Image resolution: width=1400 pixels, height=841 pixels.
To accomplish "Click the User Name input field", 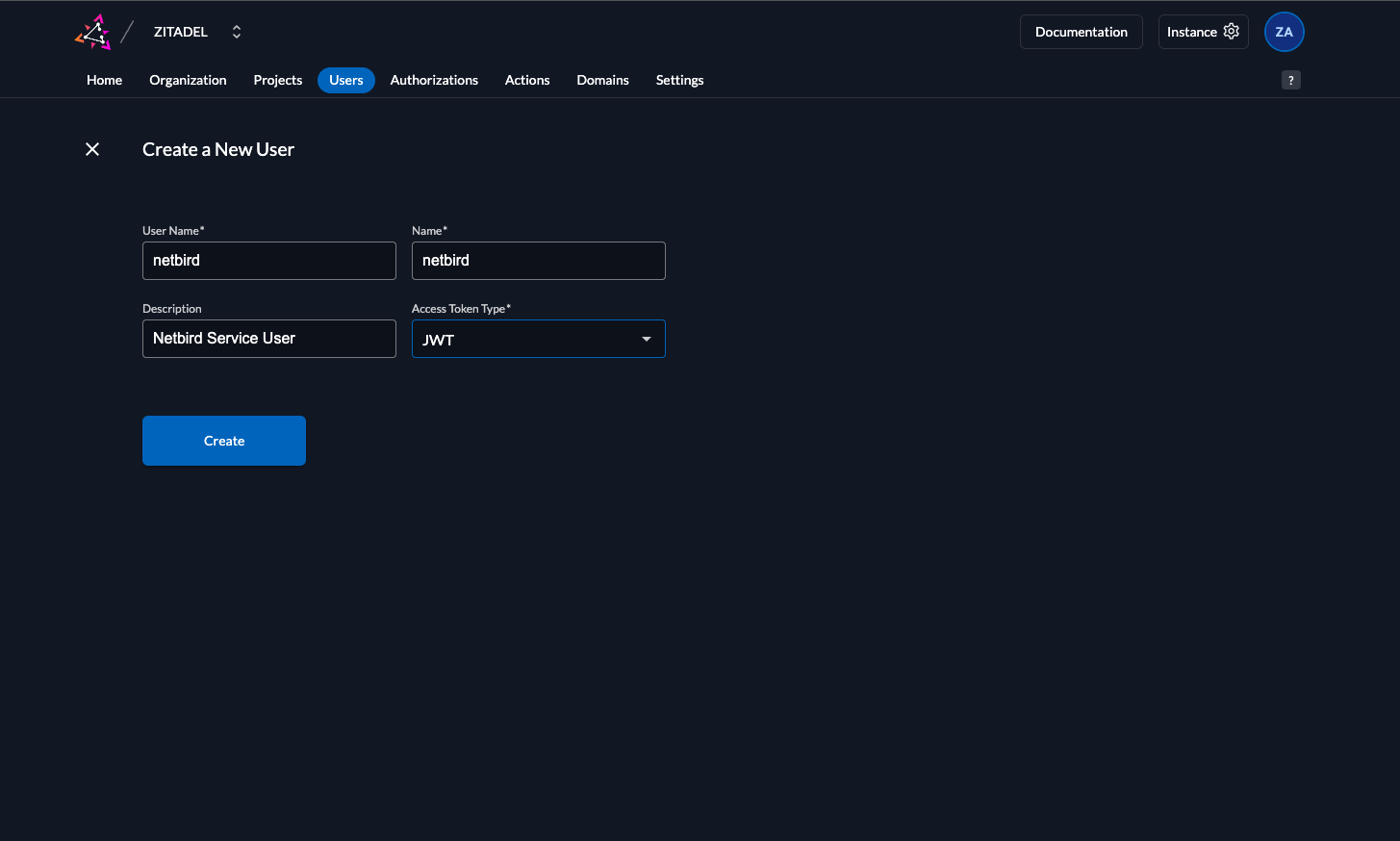I will (x=269, y=261).
